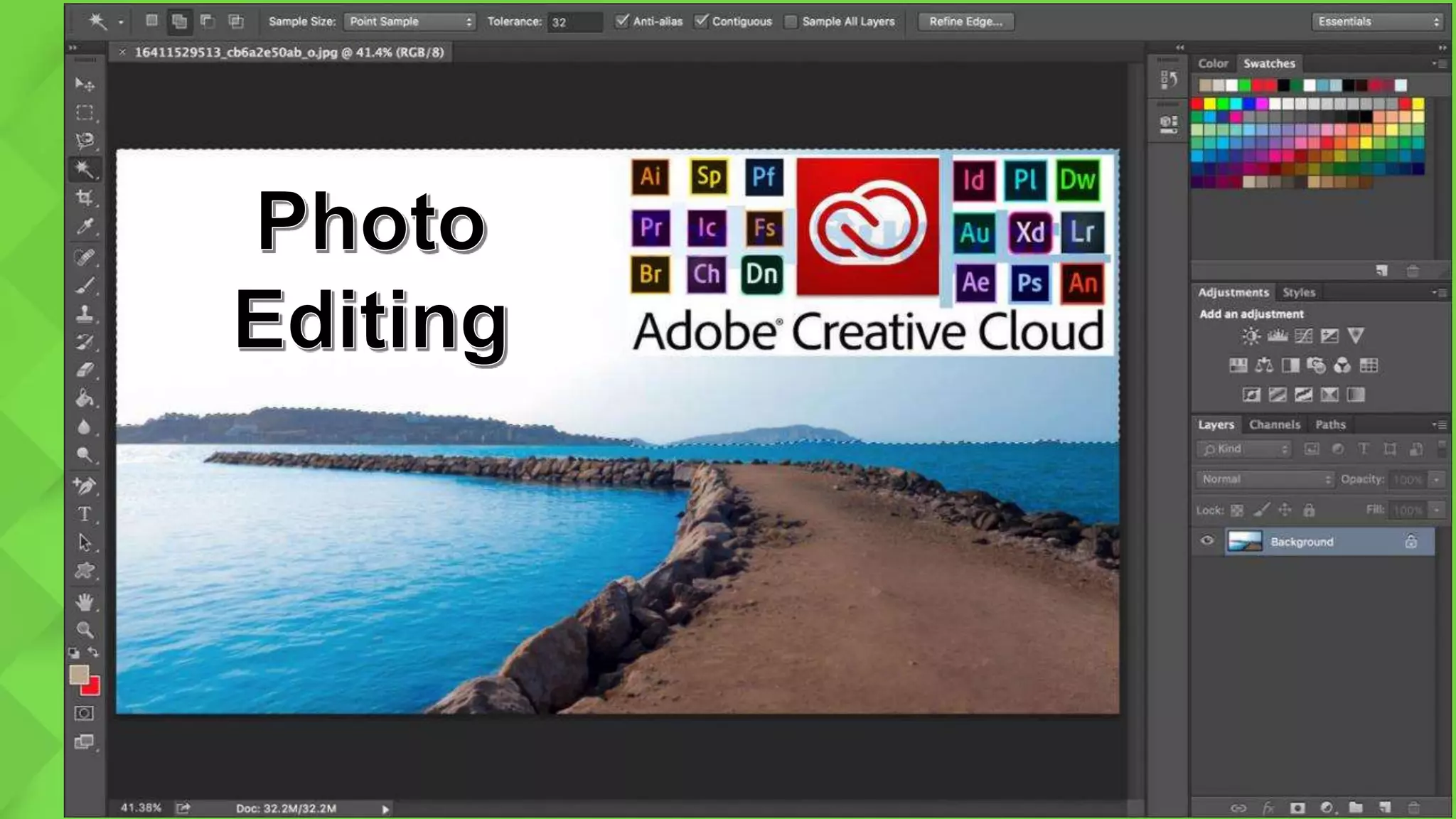Viewport: 1456px width, 819px height.
Task: Click the red background color swatch
Action: coord(93,688)
